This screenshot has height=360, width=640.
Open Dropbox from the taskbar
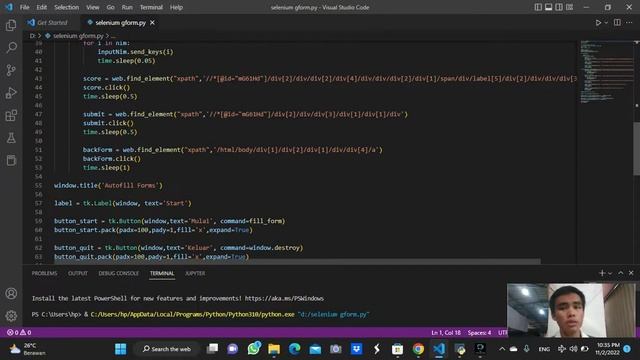click(356, 349)
